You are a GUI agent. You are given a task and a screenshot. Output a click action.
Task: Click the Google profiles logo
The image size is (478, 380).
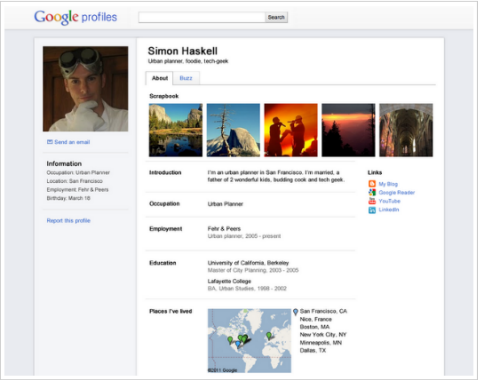(x=76, y=17)
